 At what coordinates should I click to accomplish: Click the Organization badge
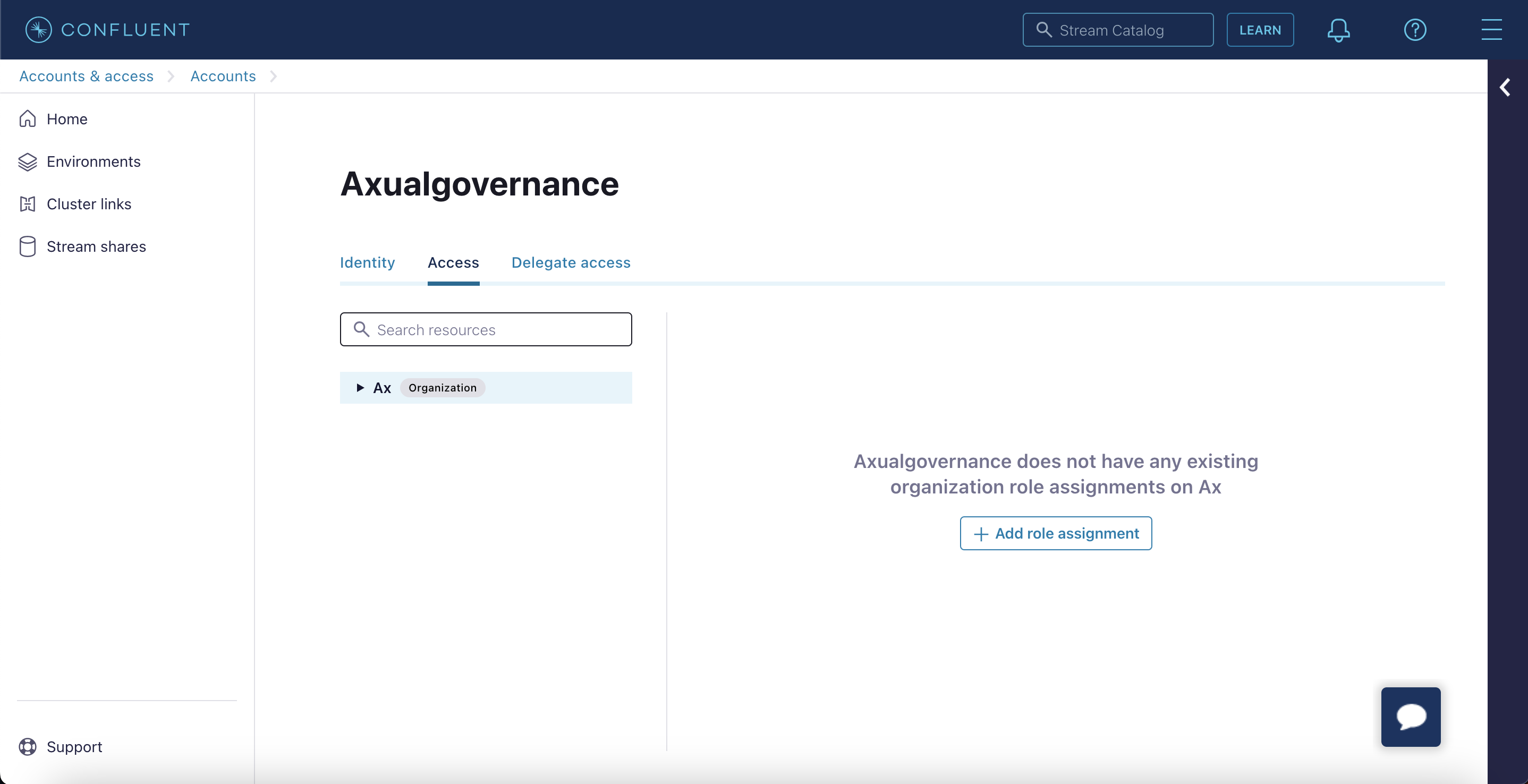(x=443, y=388)
